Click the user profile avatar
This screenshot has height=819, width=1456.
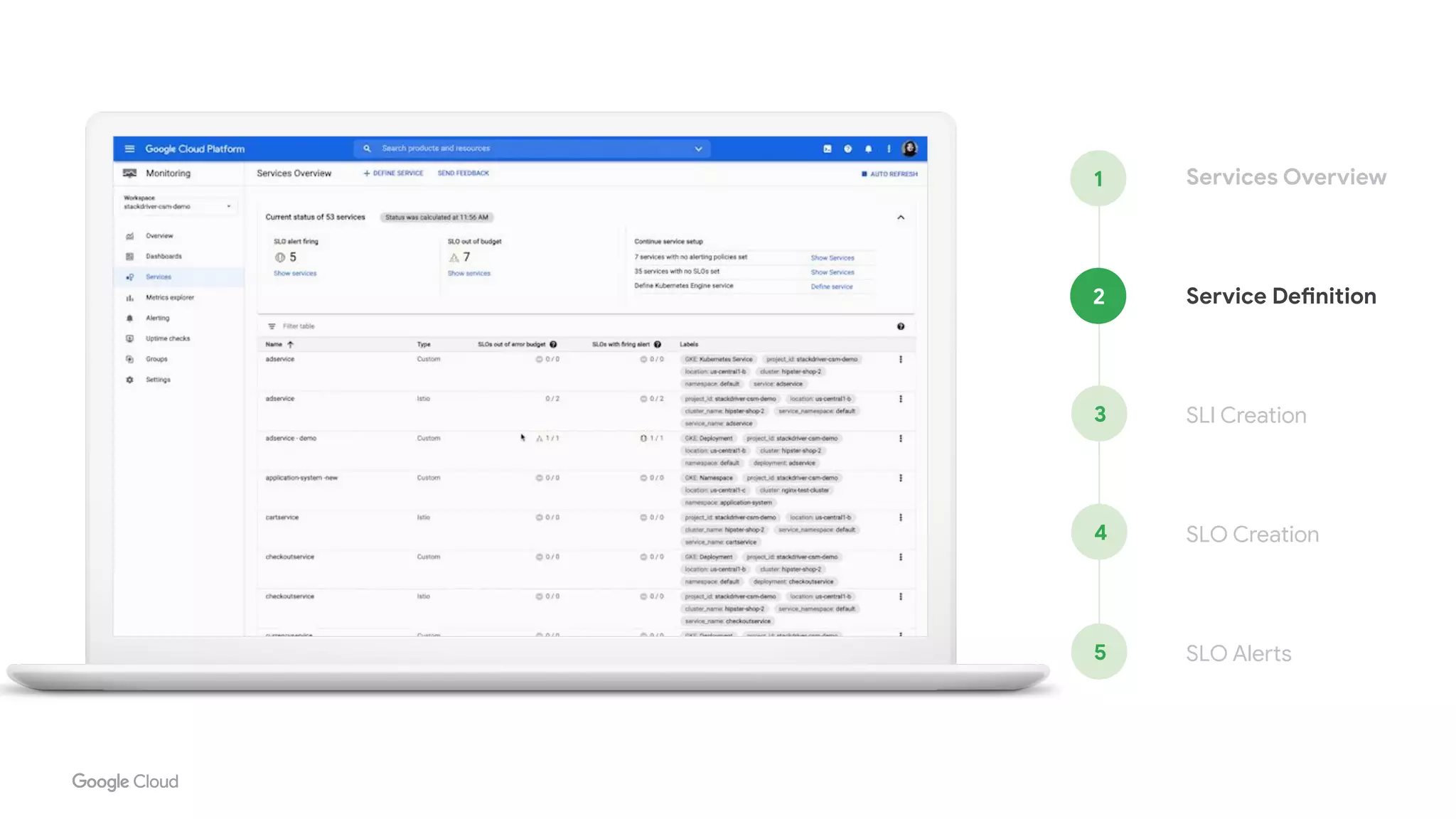click(x=909, y=149)
